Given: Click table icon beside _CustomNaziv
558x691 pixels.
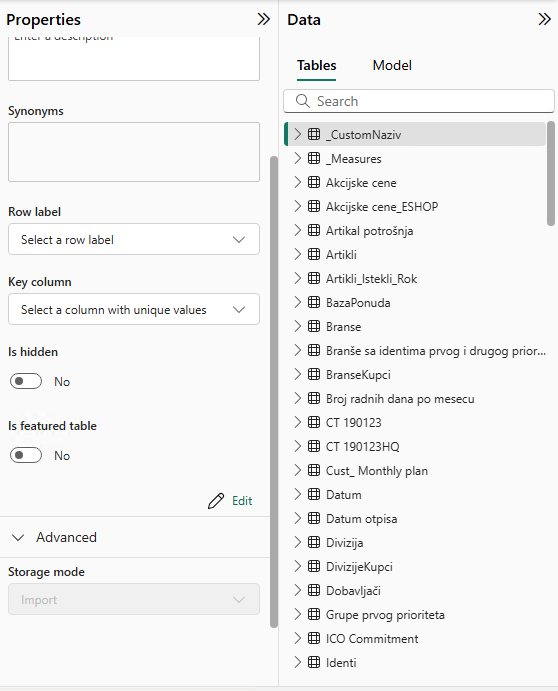Looking at the screenshot, I should [x=314, y=134].
